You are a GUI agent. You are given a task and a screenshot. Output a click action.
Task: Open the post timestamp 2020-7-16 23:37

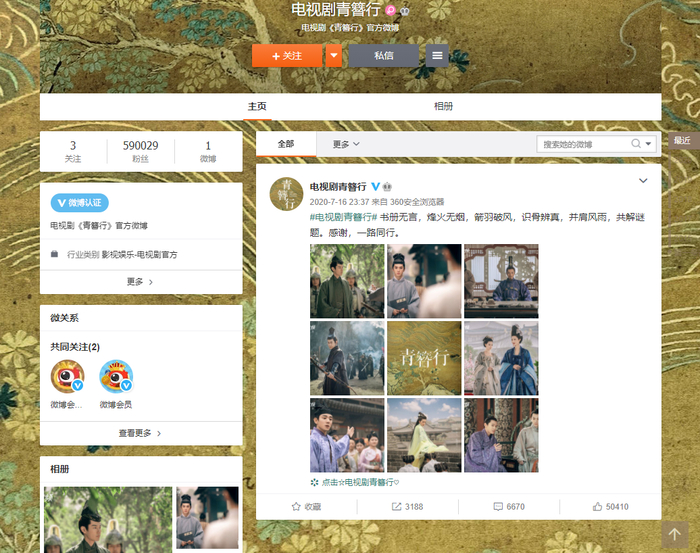(339, 202)
